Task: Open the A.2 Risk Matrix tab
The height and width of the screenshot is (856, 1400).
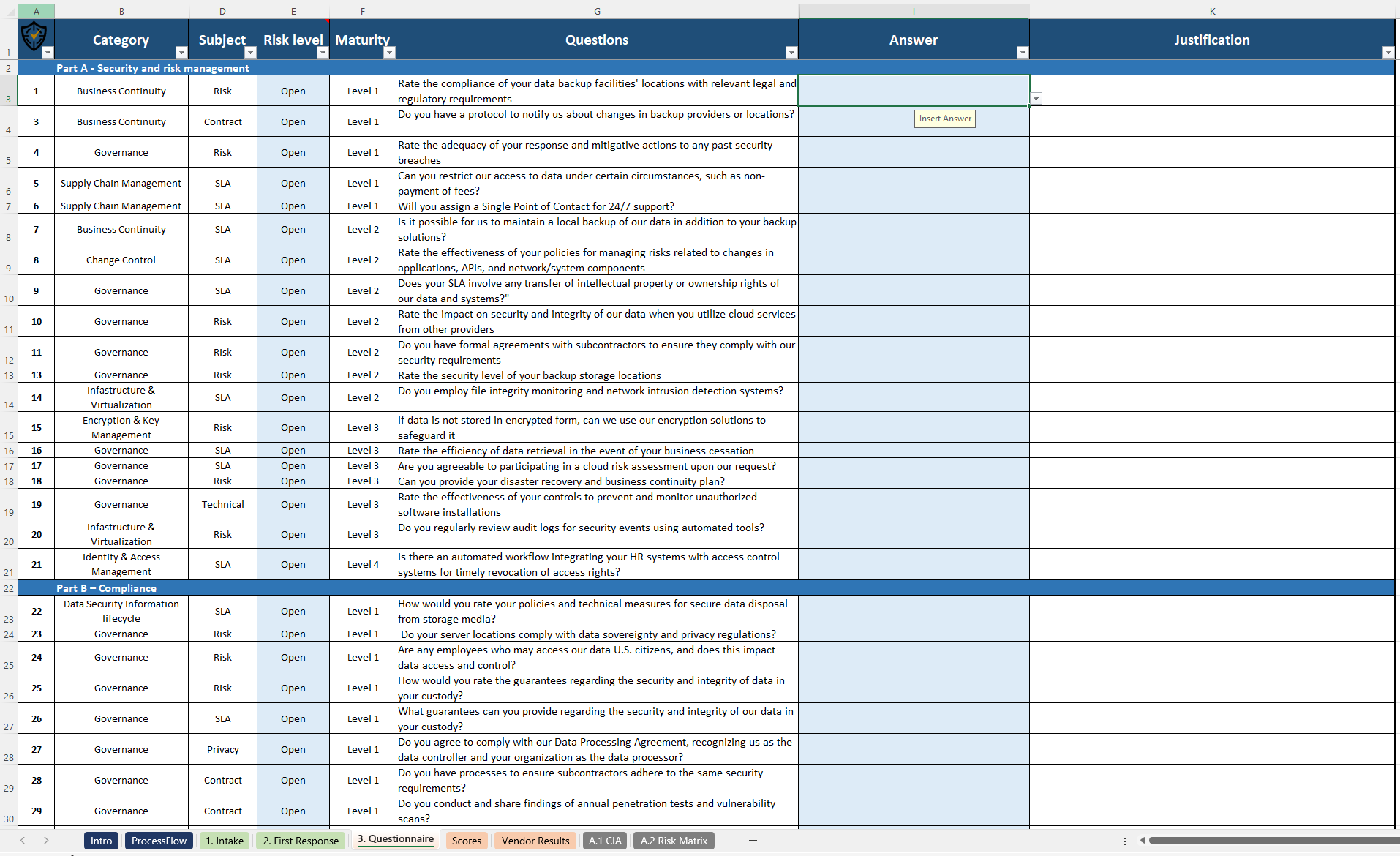Action: click(673, 841)
